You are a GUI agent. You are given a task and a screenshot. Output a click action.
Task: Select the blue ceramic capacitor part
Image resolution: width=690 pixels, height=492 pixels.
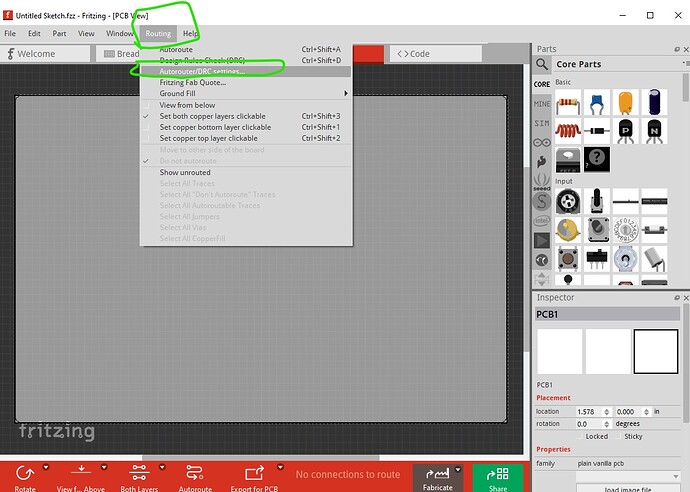coord(597,104)
